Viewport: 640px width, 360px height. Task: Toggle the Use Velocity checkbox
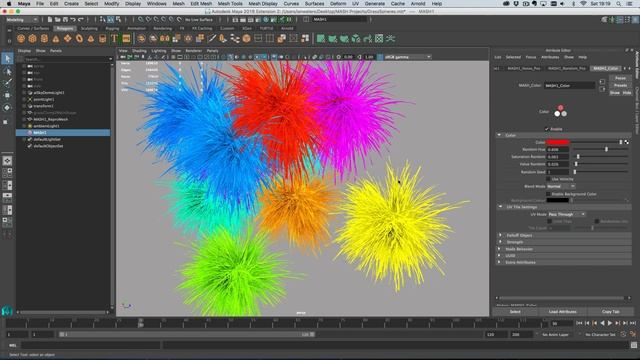click(548, 179)
